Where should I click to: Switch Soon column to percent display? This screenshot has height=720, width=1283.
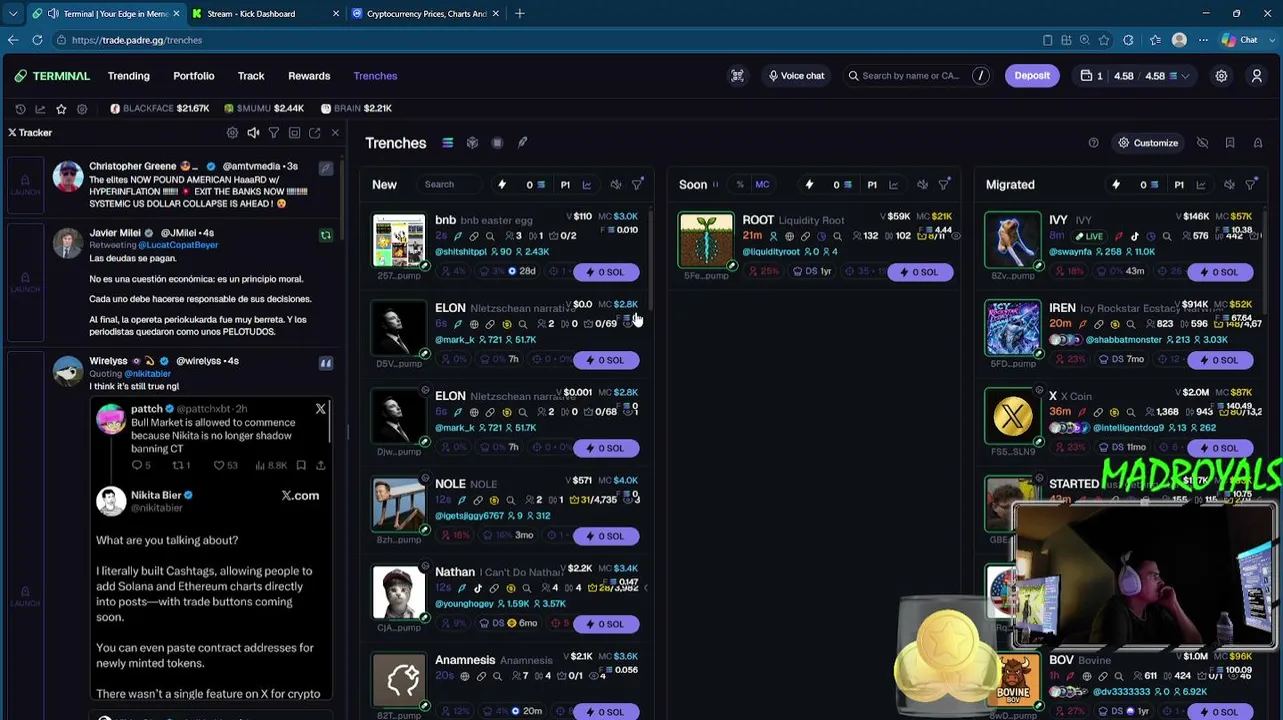pyautogui.click(x=740, y=185)
